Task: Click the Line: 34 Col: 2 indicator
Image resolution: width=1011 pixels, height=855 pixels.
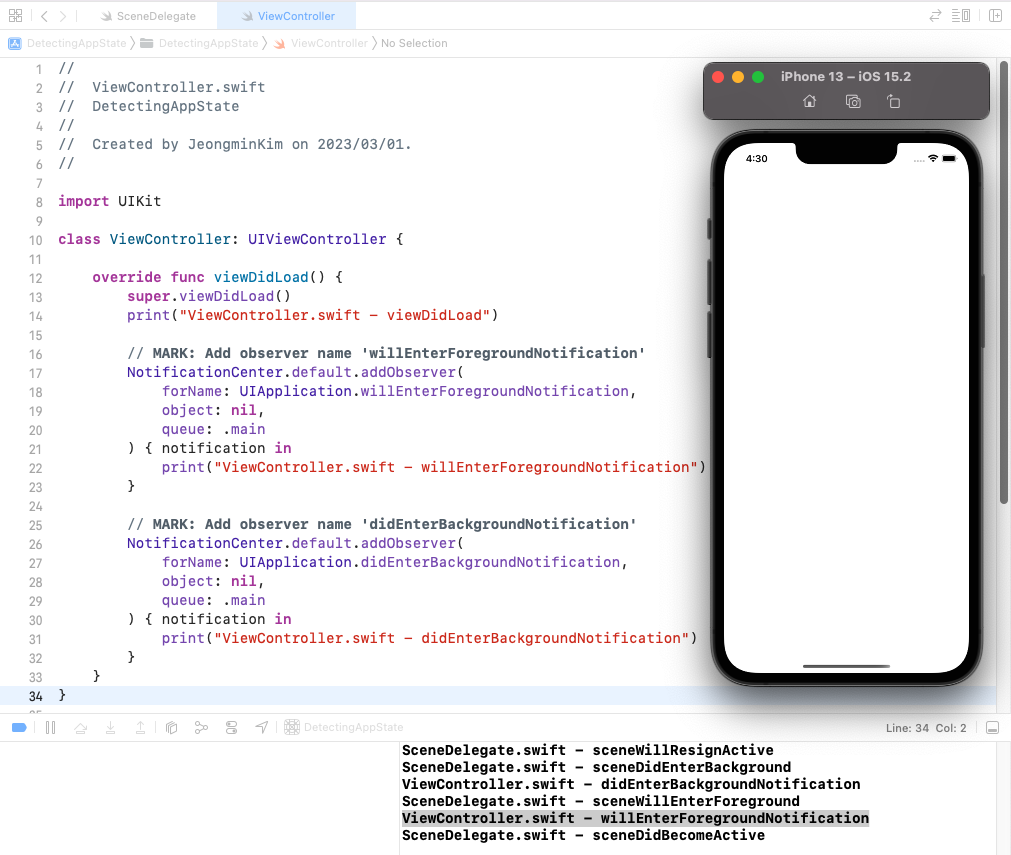Action: coord(926,728)
